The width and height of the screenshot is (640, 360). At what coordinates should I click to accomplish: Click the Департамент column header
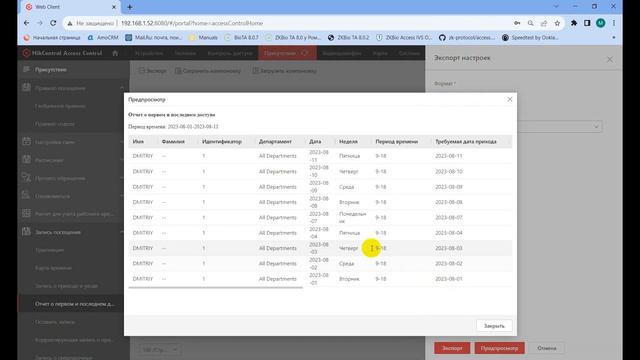(x=275, y=141)
